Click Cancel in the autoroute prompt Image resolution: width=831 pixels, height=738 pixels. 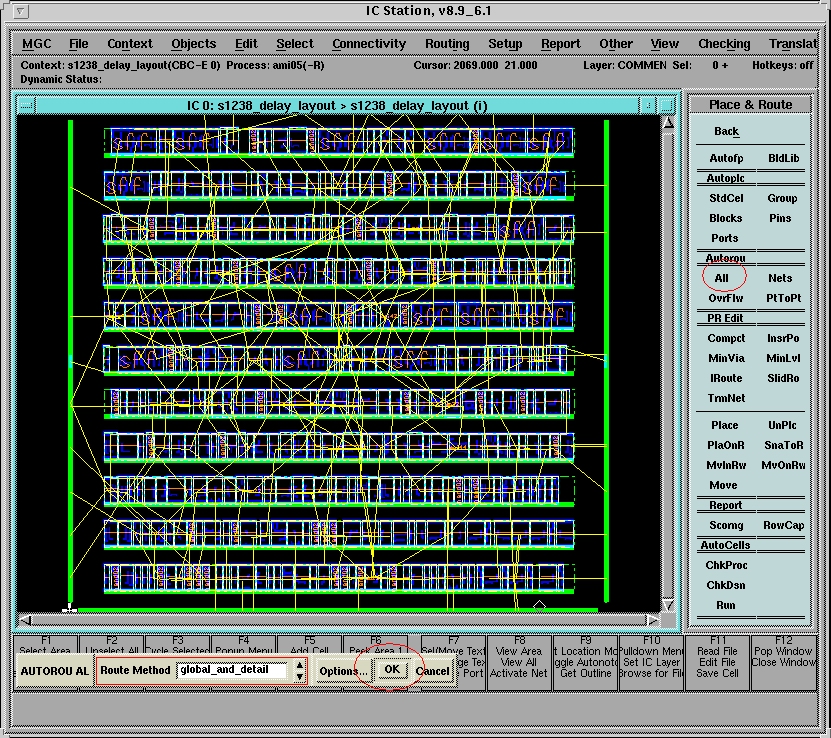tap(432, 671)
